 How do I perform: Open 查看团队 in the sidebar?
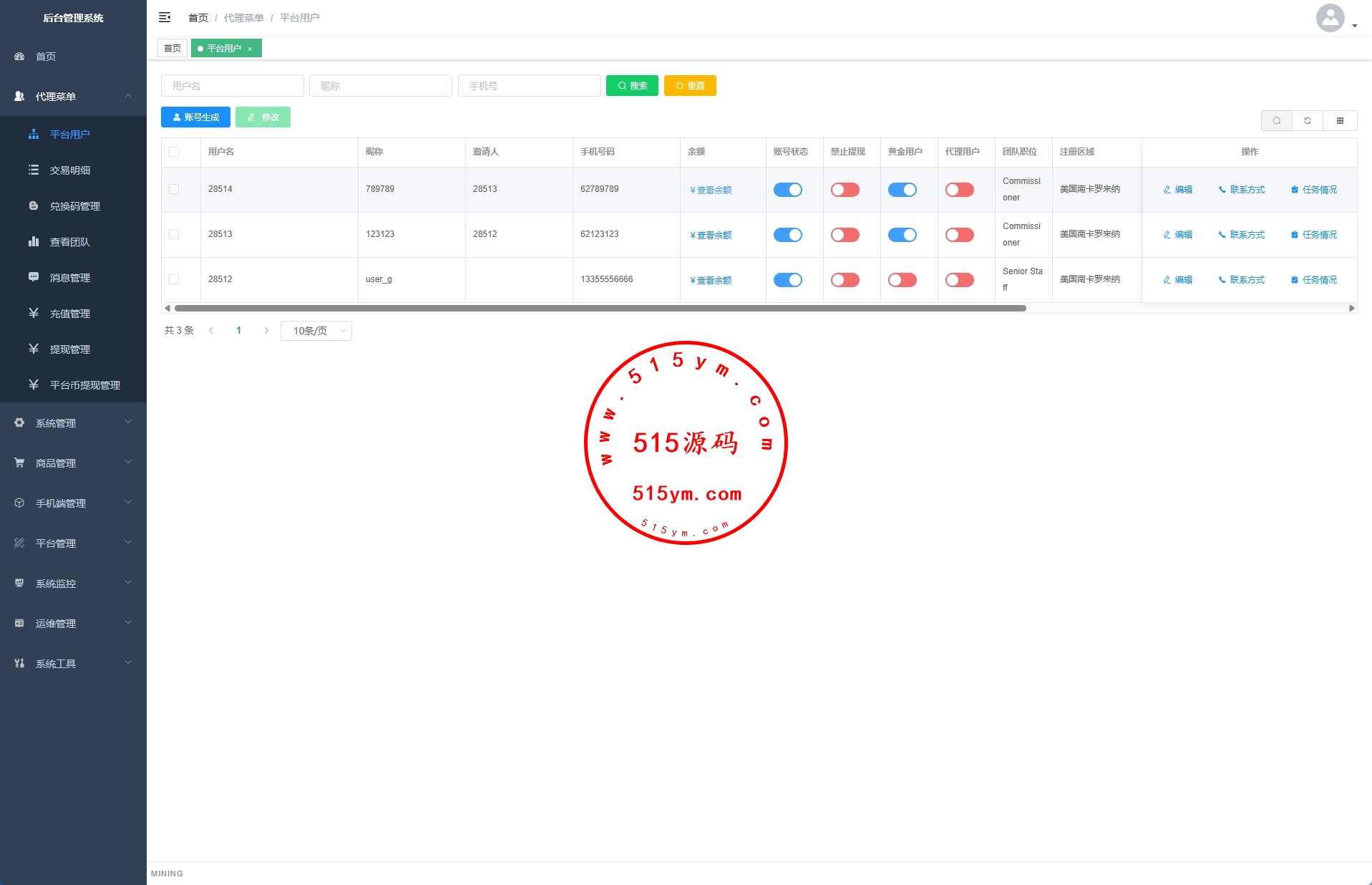tap(69, 242)
